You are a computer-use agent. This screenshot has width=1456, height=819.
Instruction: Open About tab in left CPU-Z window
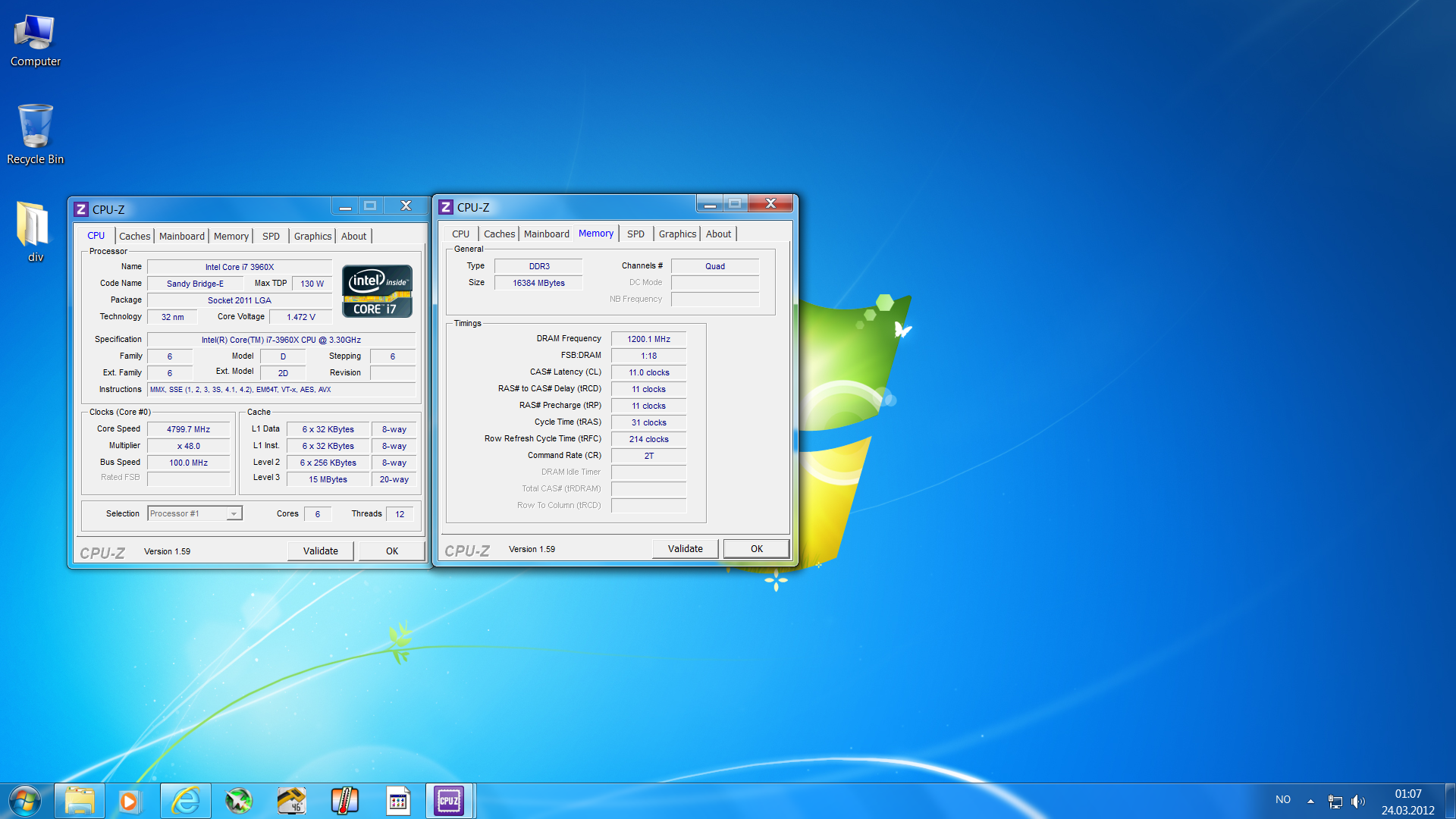coord(353,236)
